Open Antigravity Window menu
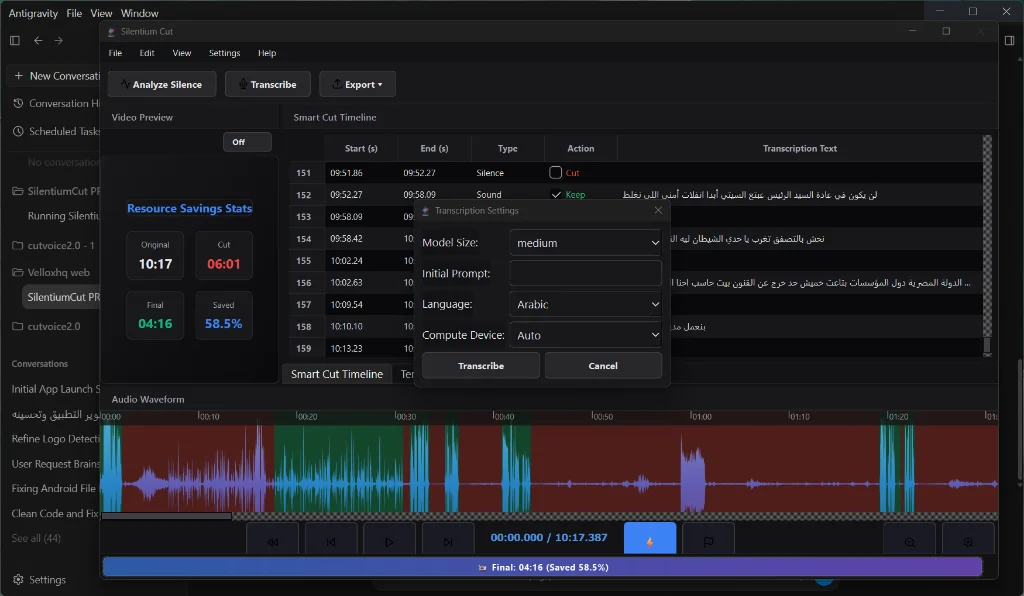The width and height of the screenshot is (1024, 596). [140, 13]
